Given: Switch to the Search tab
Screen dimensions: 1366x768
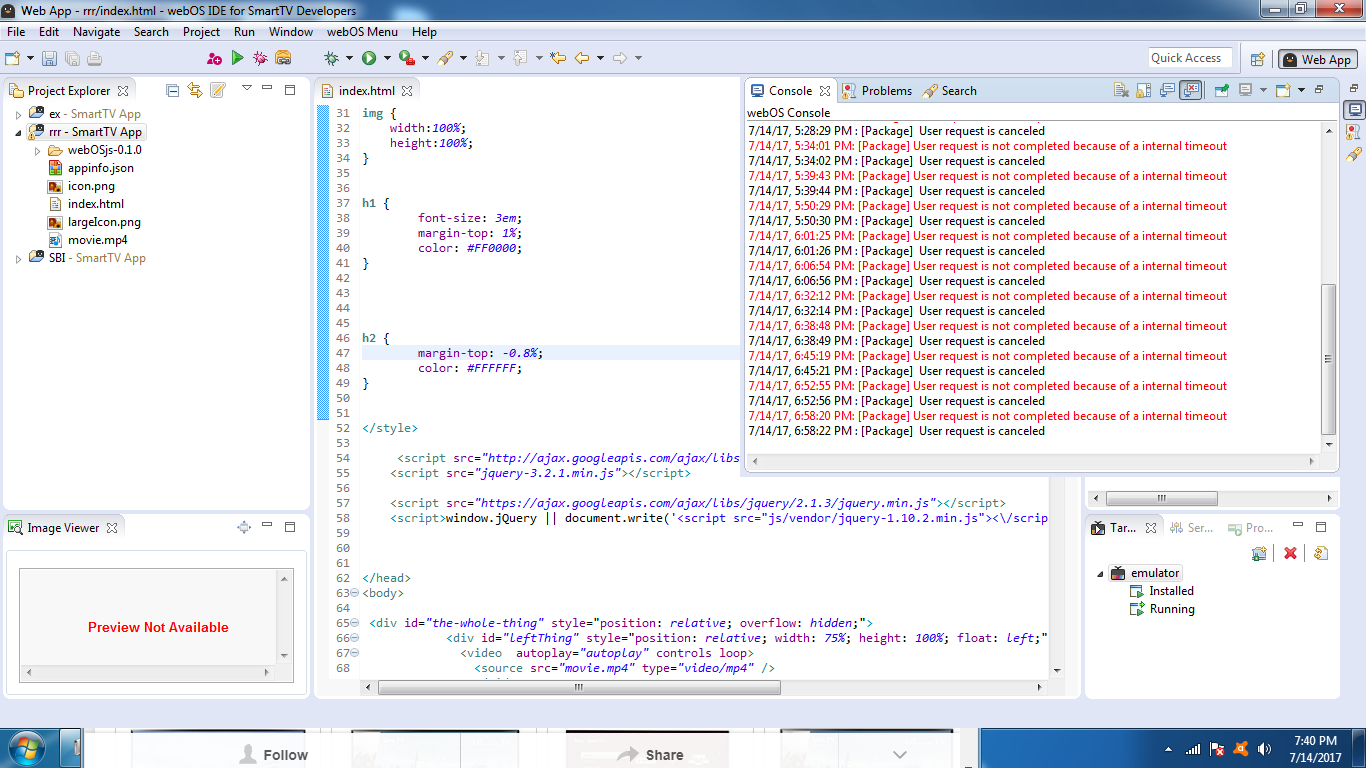Looking at the screenshot, I should [950, 90].
